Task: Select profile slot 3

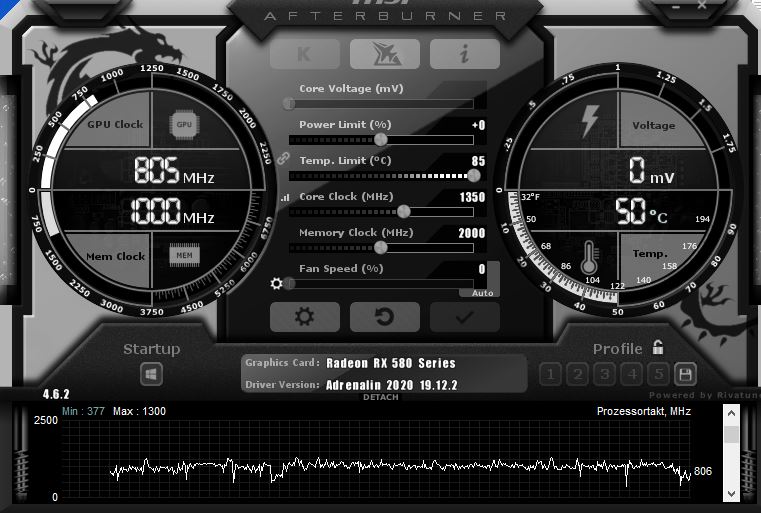Action: pyautogui.click(x=605, y=374)
